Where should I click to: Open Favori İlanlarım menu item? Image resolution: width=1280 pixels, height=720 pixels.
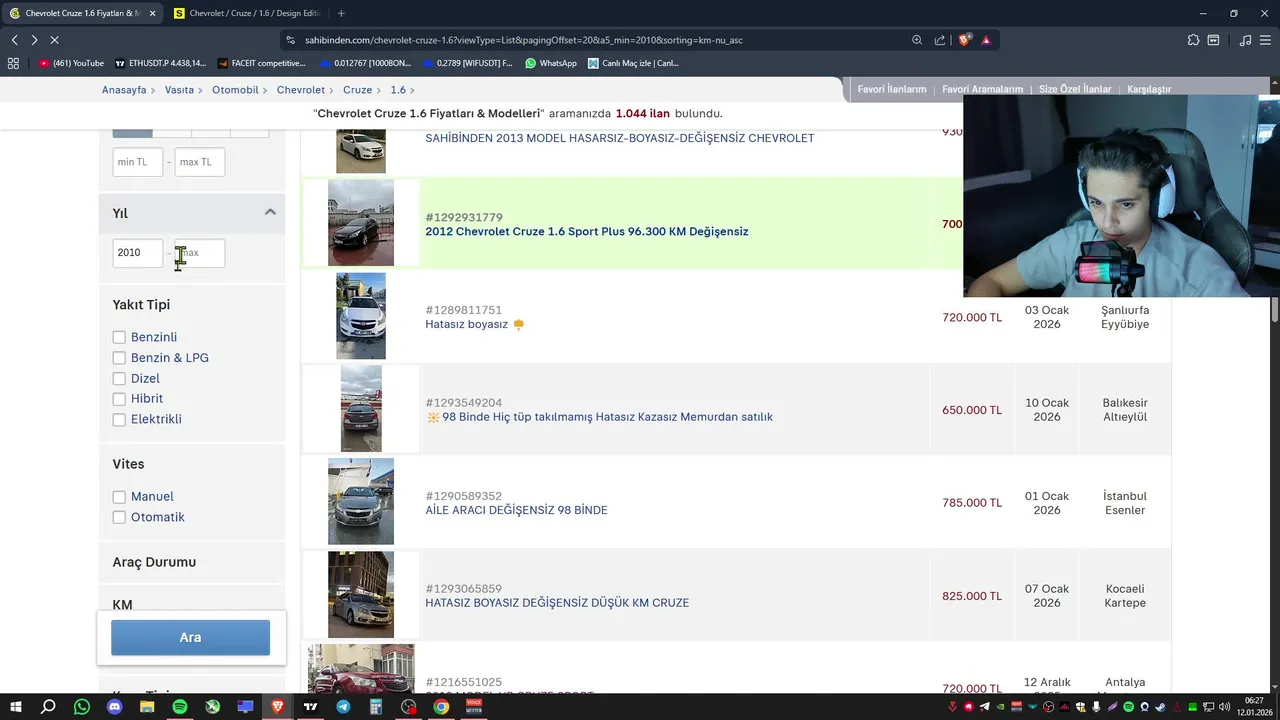pyautogui.click(x=892, y=89)
